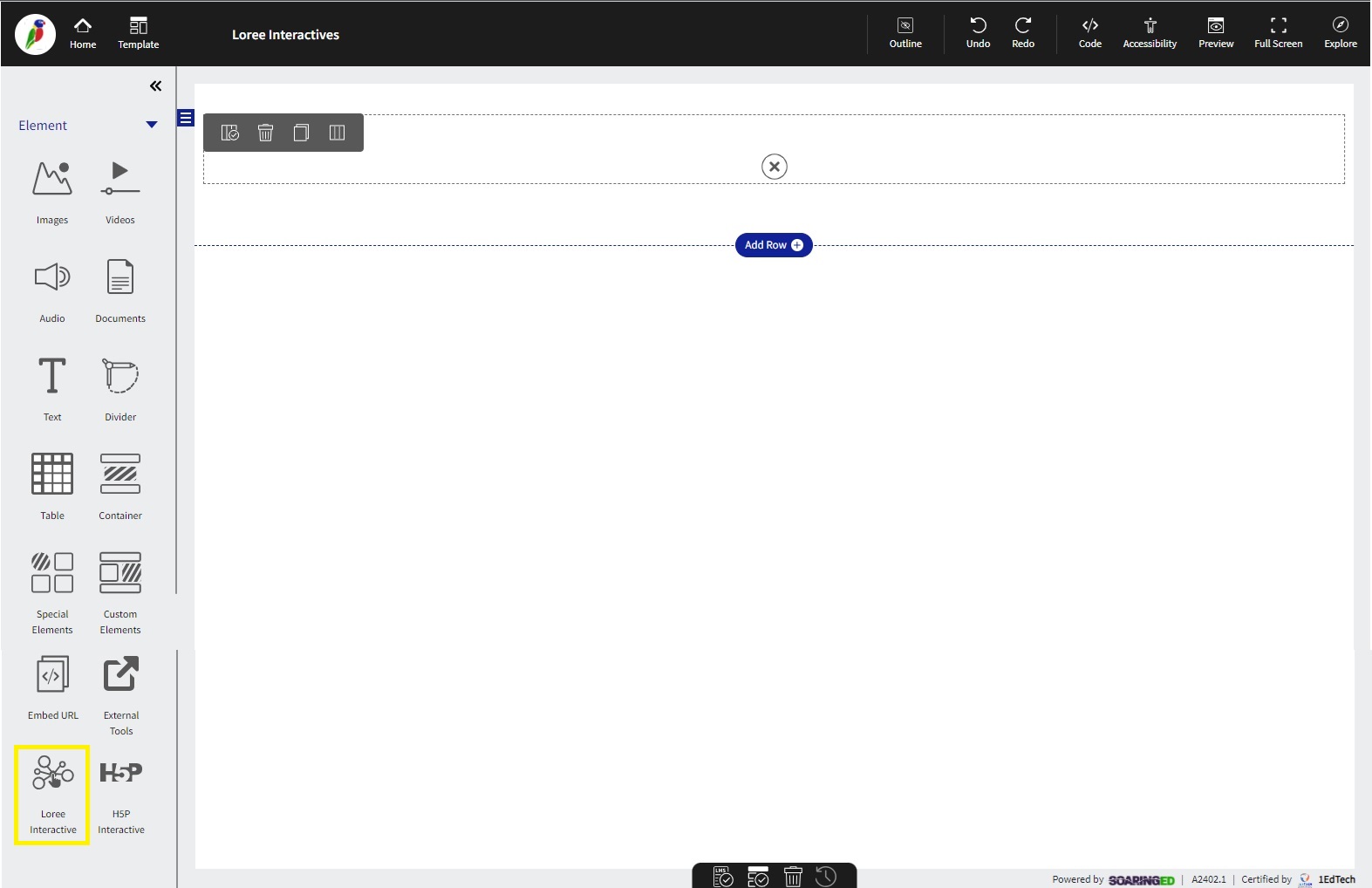Open the Explore panel
The width and height of the screenshot is (1372, 888).
coord(1341,33)
